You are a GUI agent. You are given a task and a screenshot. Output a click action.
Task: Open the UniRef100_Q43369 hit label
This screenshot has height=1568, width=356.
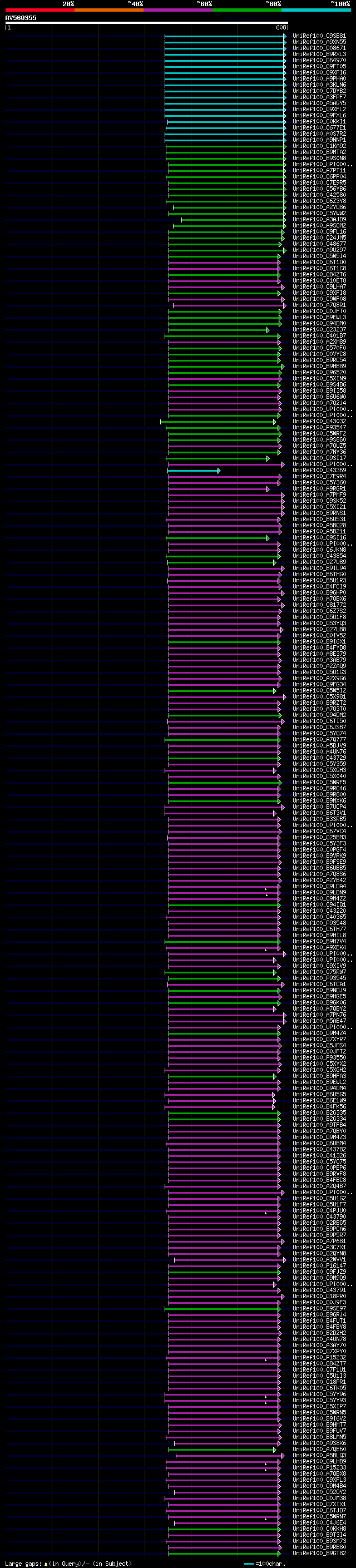(x=319, y=471)
